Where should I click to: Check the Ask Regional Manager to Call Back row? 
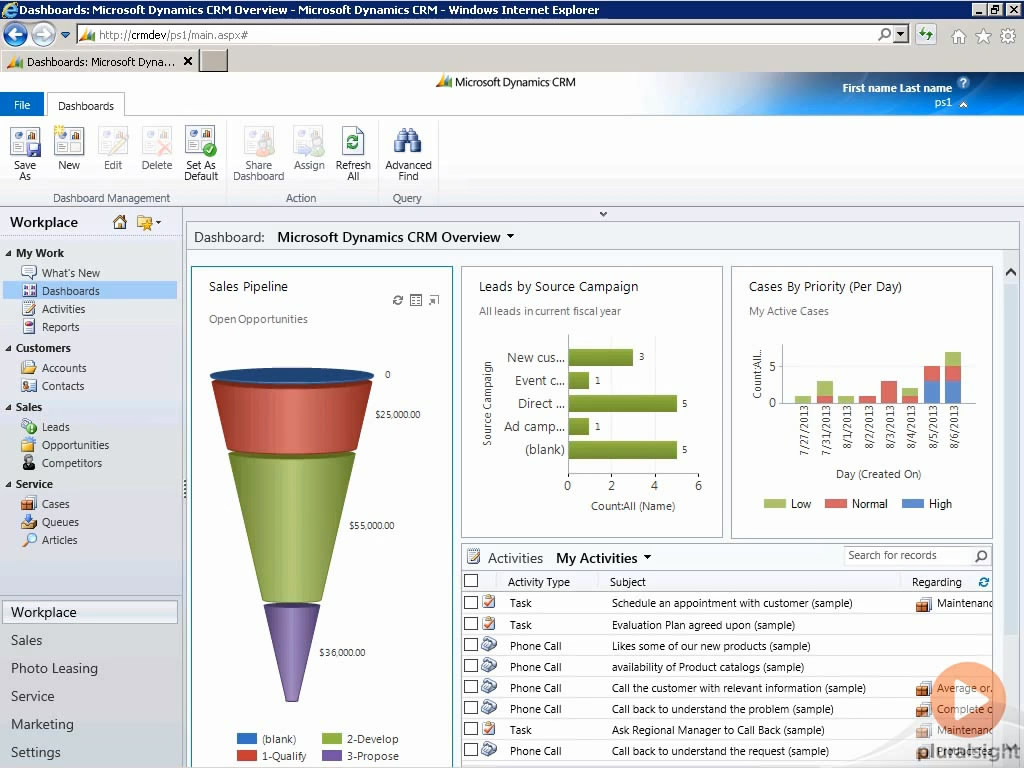(471, 728)
